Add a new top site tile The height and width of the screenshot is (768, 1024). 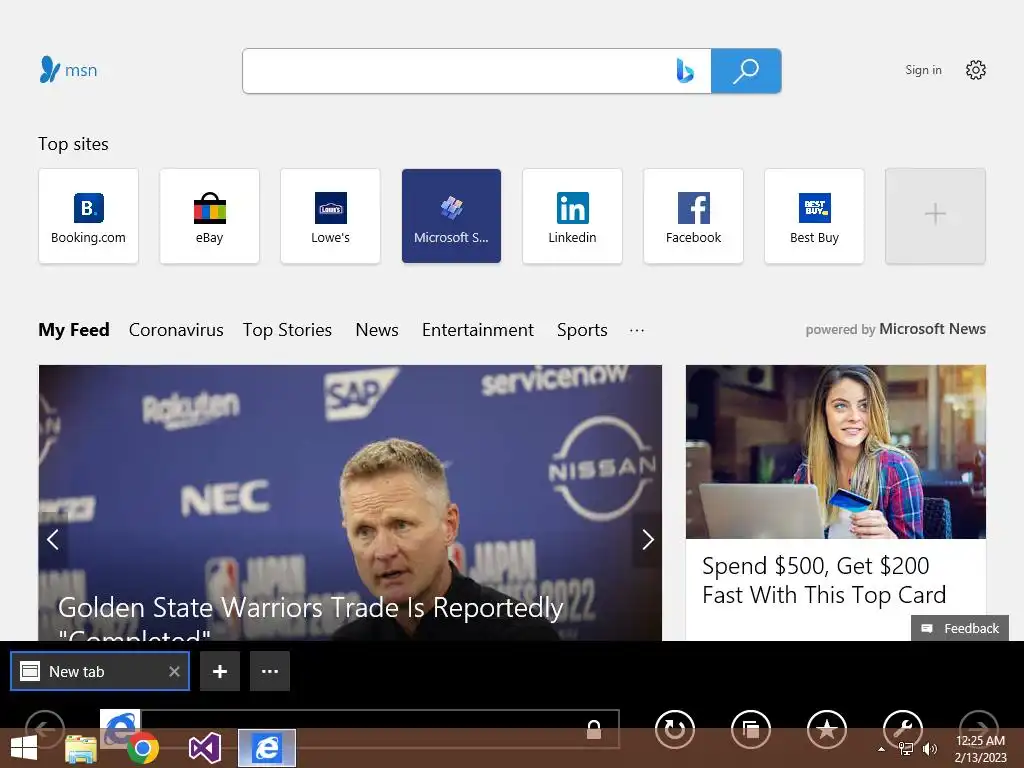935,216
